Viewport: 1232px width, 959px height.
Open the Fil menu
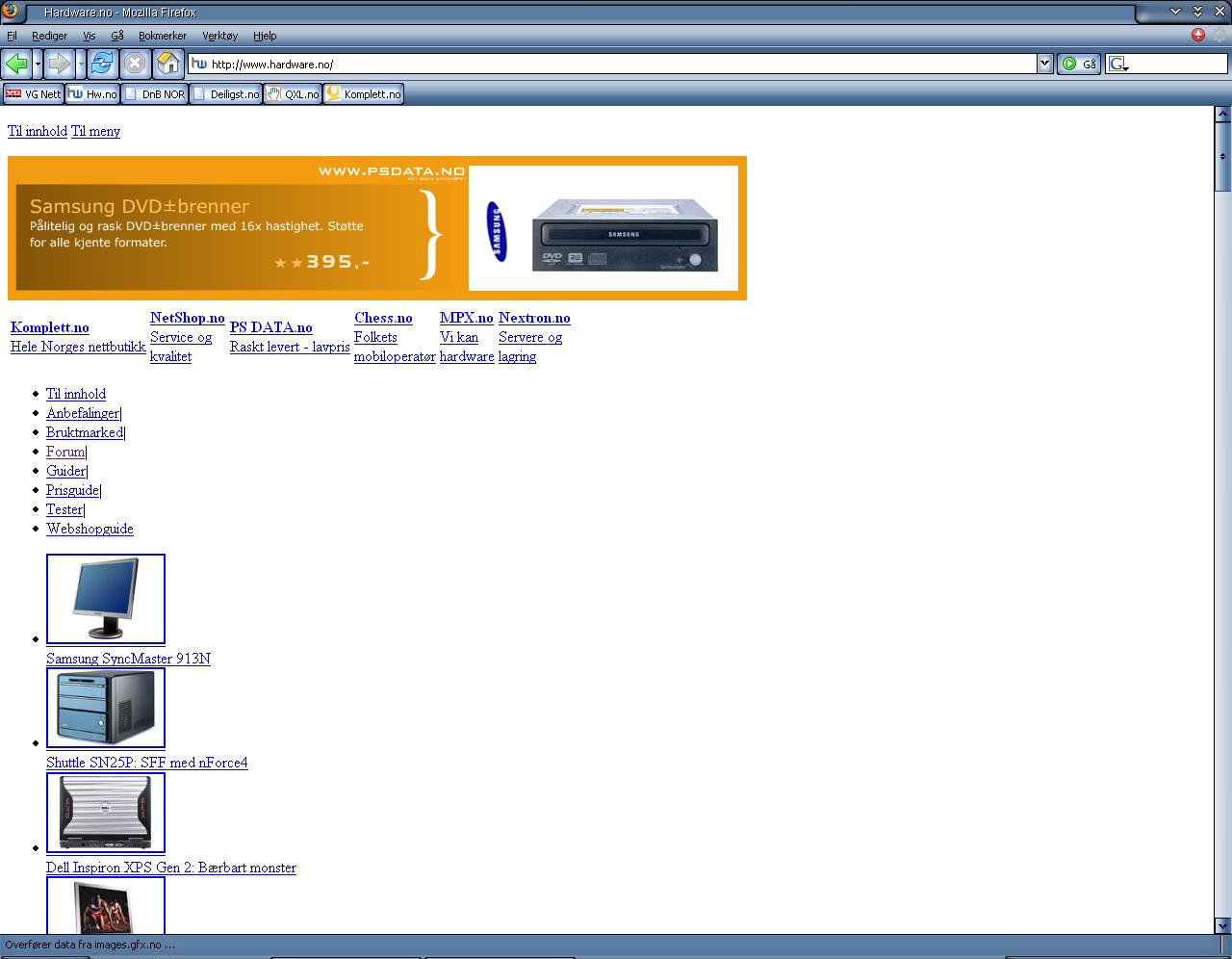tap(12, 36)
